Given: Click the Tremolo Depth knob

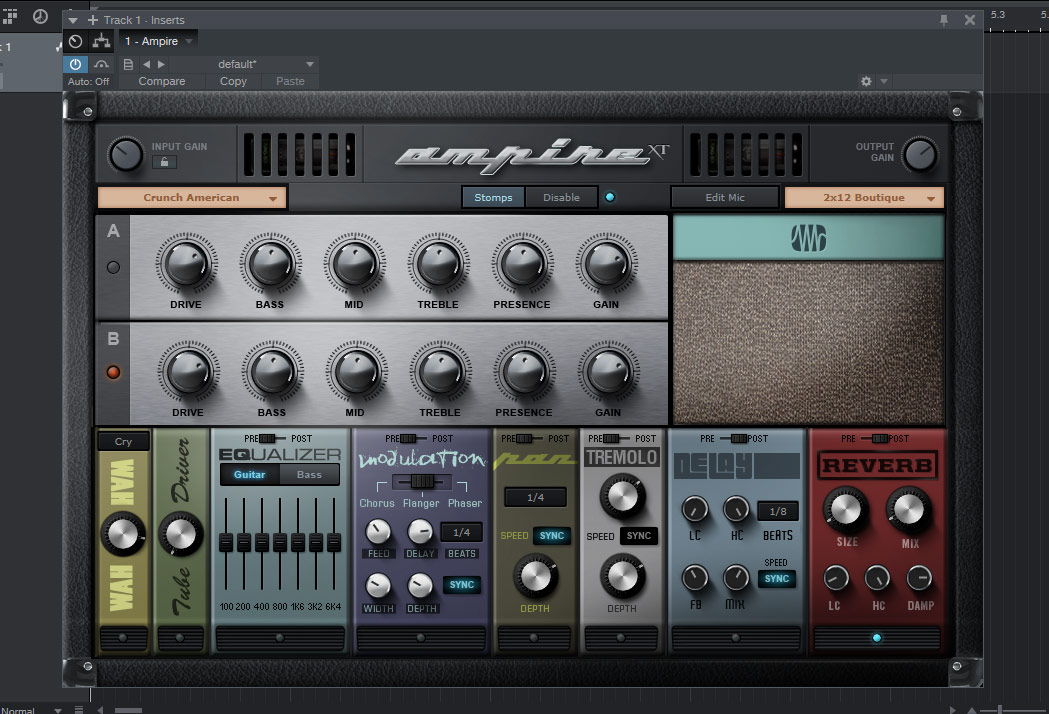Looking at the screenshot, I should point(622,576).
